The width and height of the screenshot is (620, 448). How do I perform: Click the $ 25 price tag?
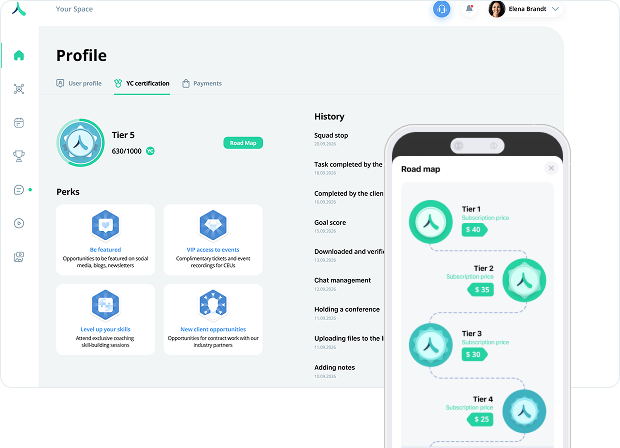[x=480, y=419]
